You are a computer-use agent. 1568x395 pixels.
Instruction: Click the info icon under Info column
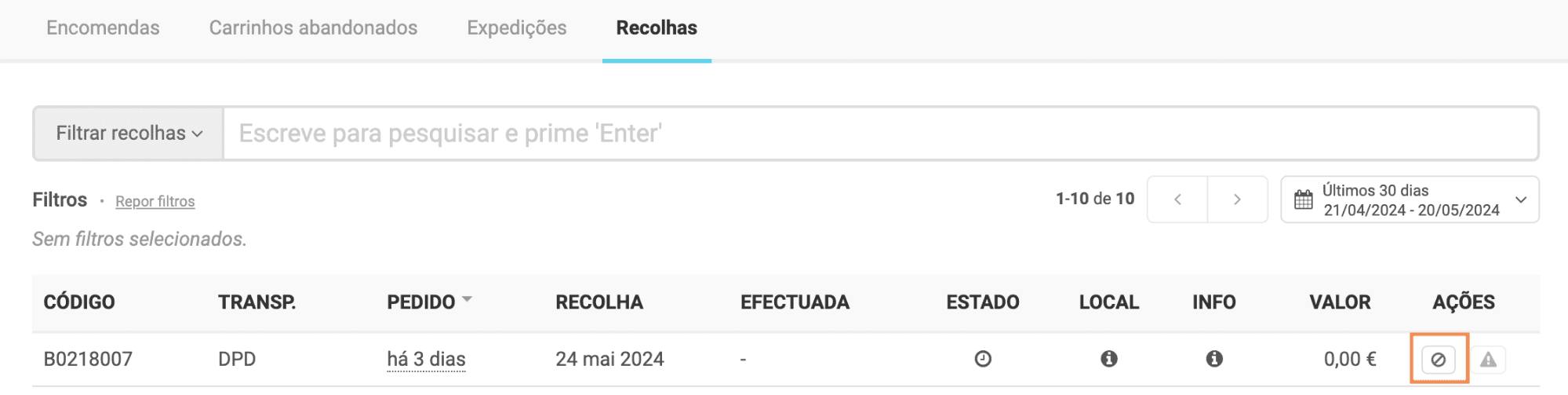(1214, 359)
